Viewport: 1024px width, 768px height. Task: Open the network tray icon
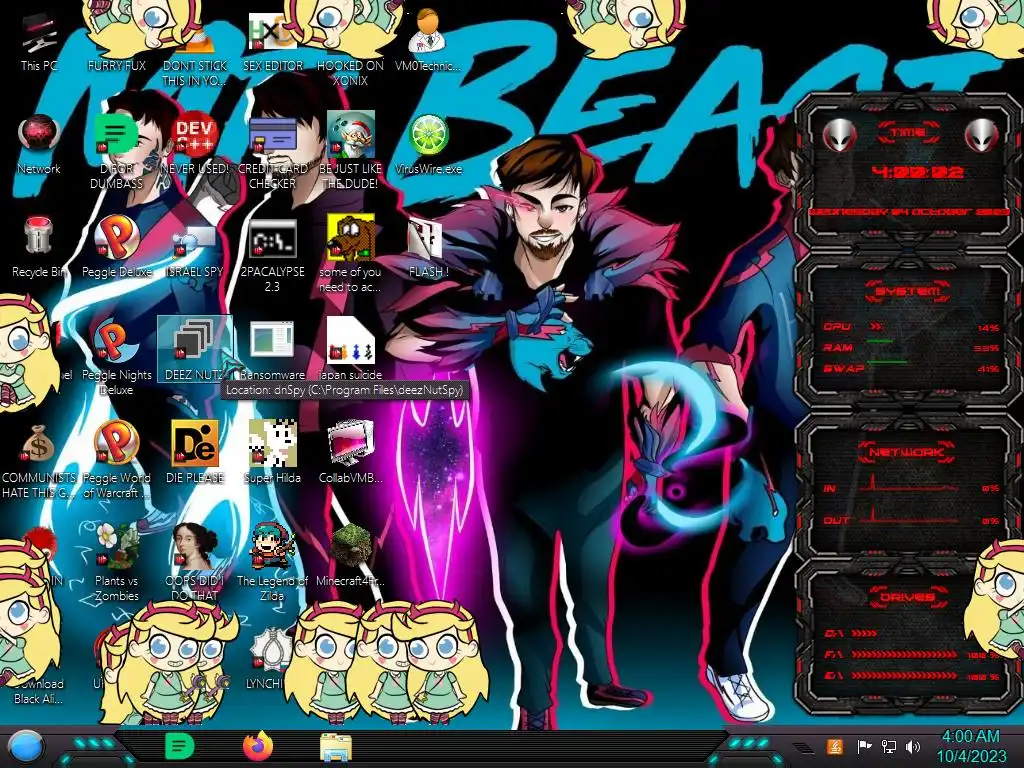click(888, 746)
